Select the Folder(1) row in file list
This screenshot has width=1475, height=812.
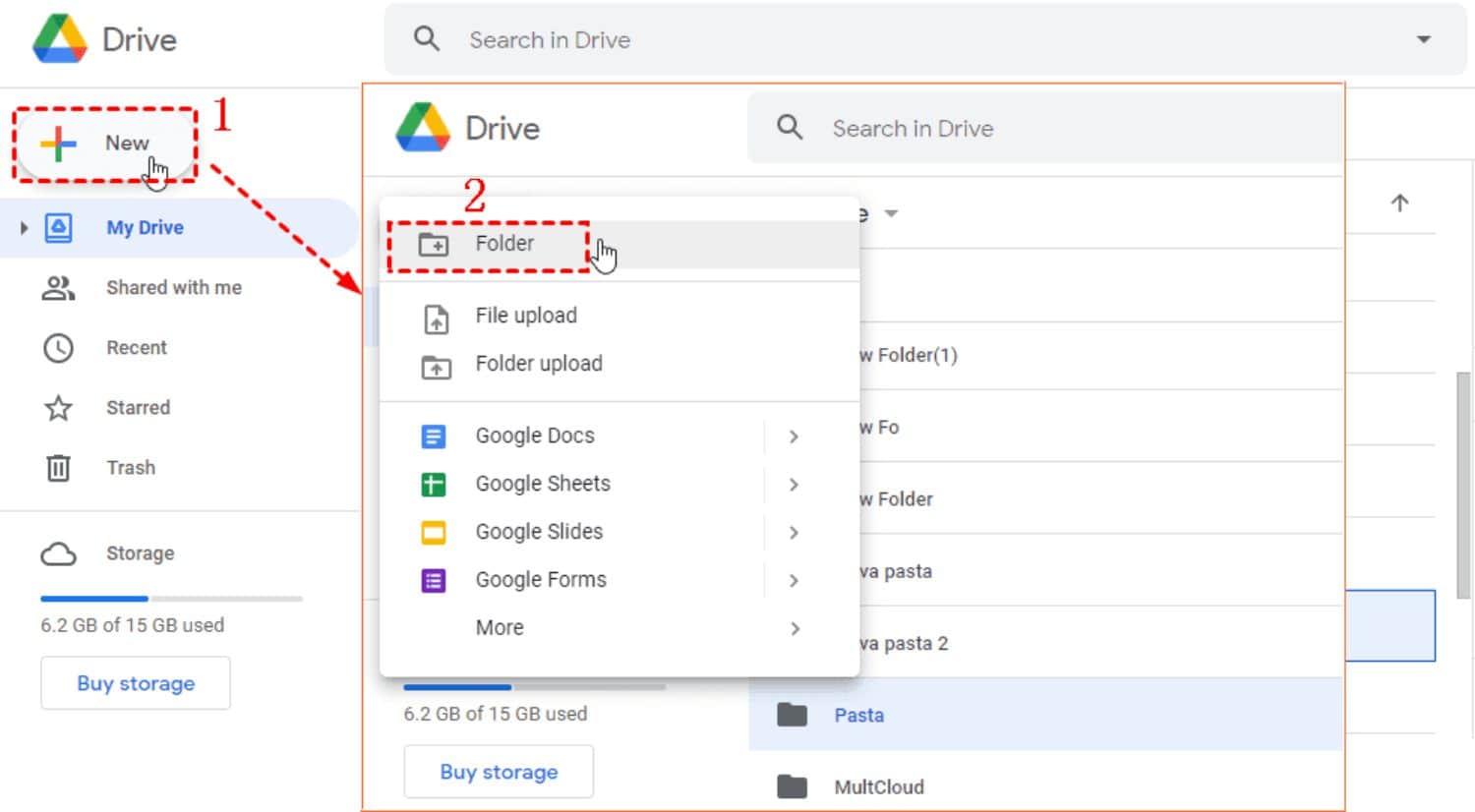point(1101,355)
